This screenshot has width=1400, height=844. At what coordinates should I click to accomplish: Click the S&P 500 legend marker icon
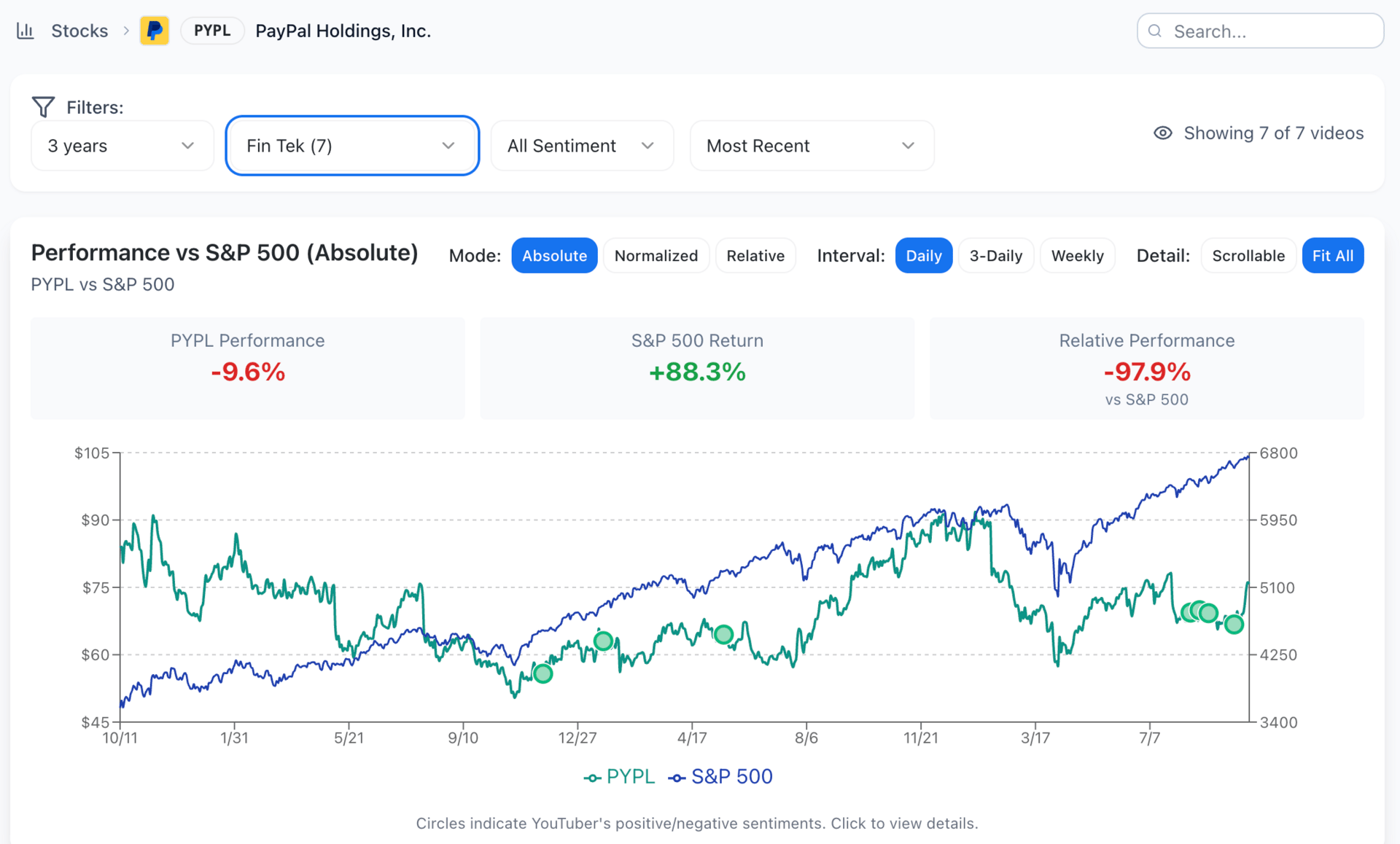pos(677,778)
